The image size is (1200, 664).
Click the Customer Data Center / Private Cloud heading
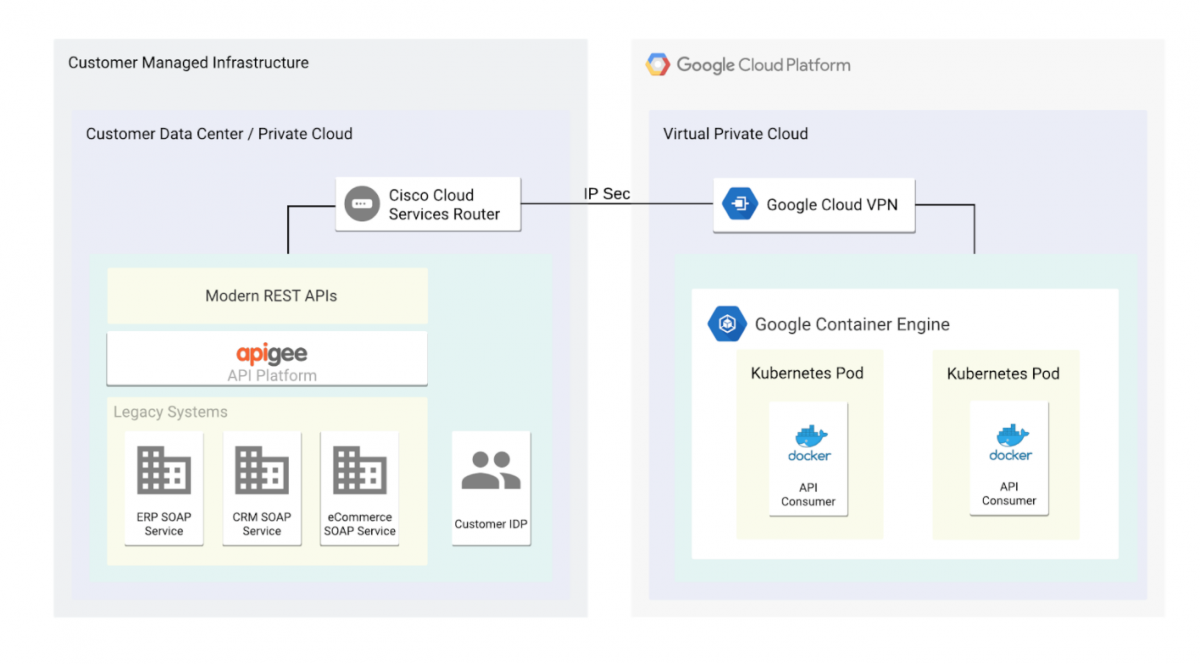(x=218, y=133)
